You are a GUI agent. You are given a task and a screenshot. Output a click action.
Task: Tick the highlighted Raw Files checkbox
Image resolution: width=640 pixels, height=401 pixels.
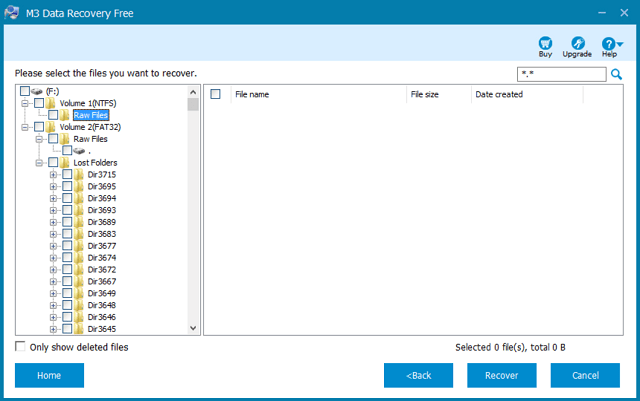point(53,115)
